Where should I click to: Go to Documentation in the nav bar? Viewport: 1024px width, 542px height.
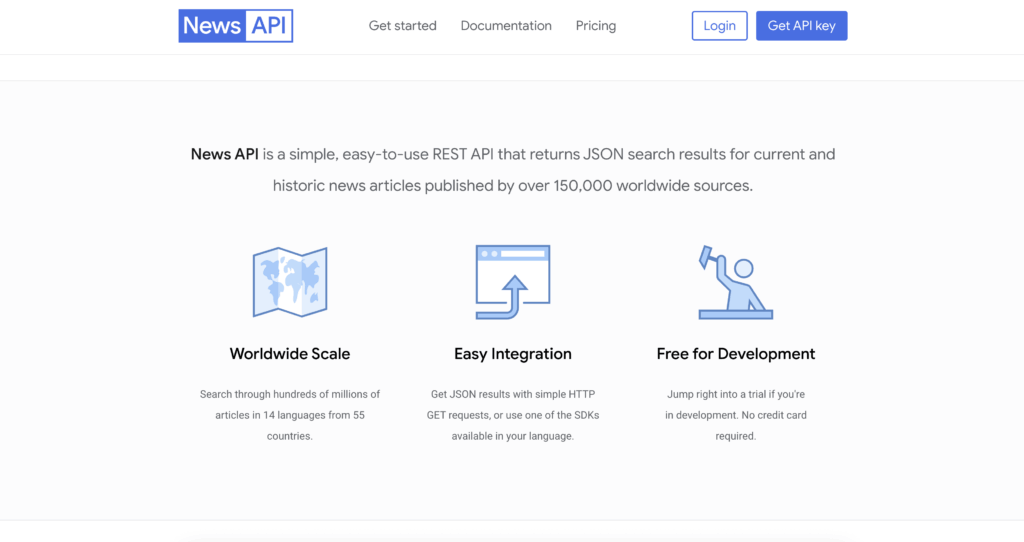[506, 25]
